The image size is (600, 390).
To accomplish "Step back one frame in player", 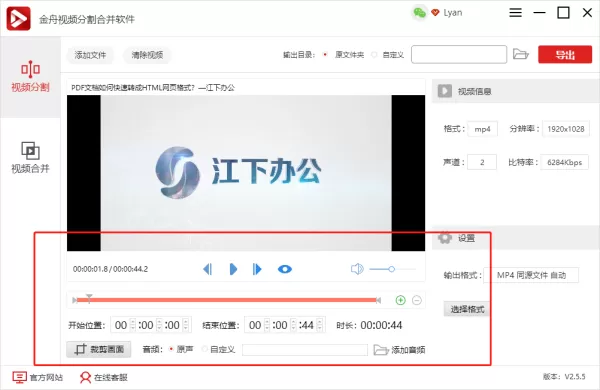I will 207,269.
